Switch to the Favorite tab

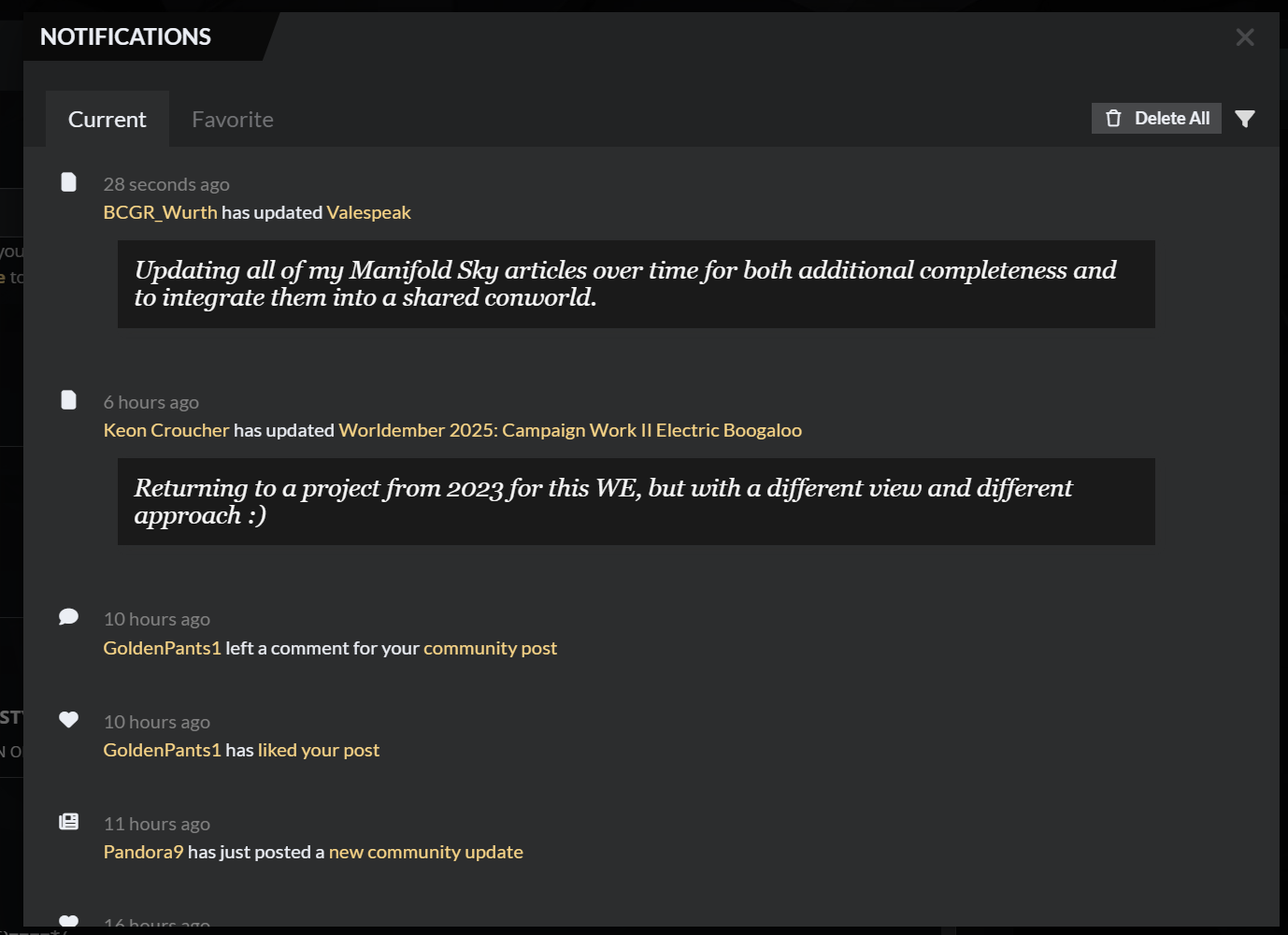[233, 120]
